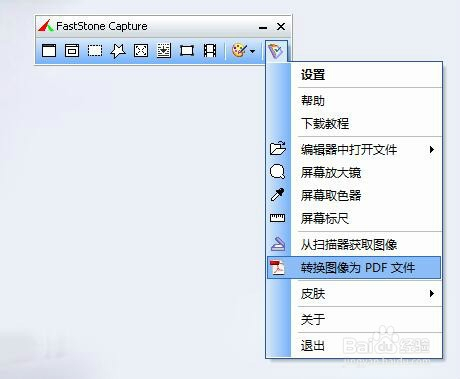Select Capture Freehand Region tool
Image resolution: width=460 pixels, height=379 pixels.
[118, 51]
